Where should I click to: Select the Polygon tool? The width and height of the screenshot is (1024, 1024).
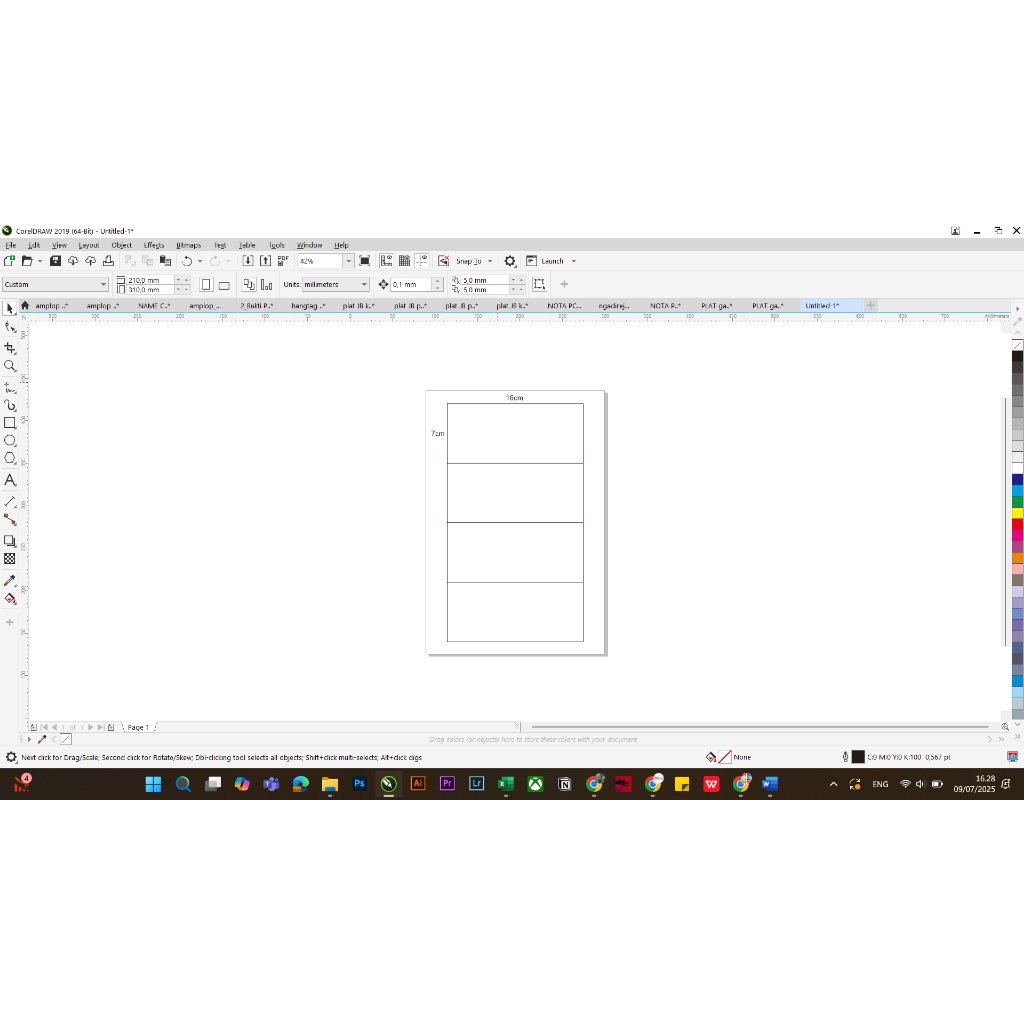click(10, 459)
